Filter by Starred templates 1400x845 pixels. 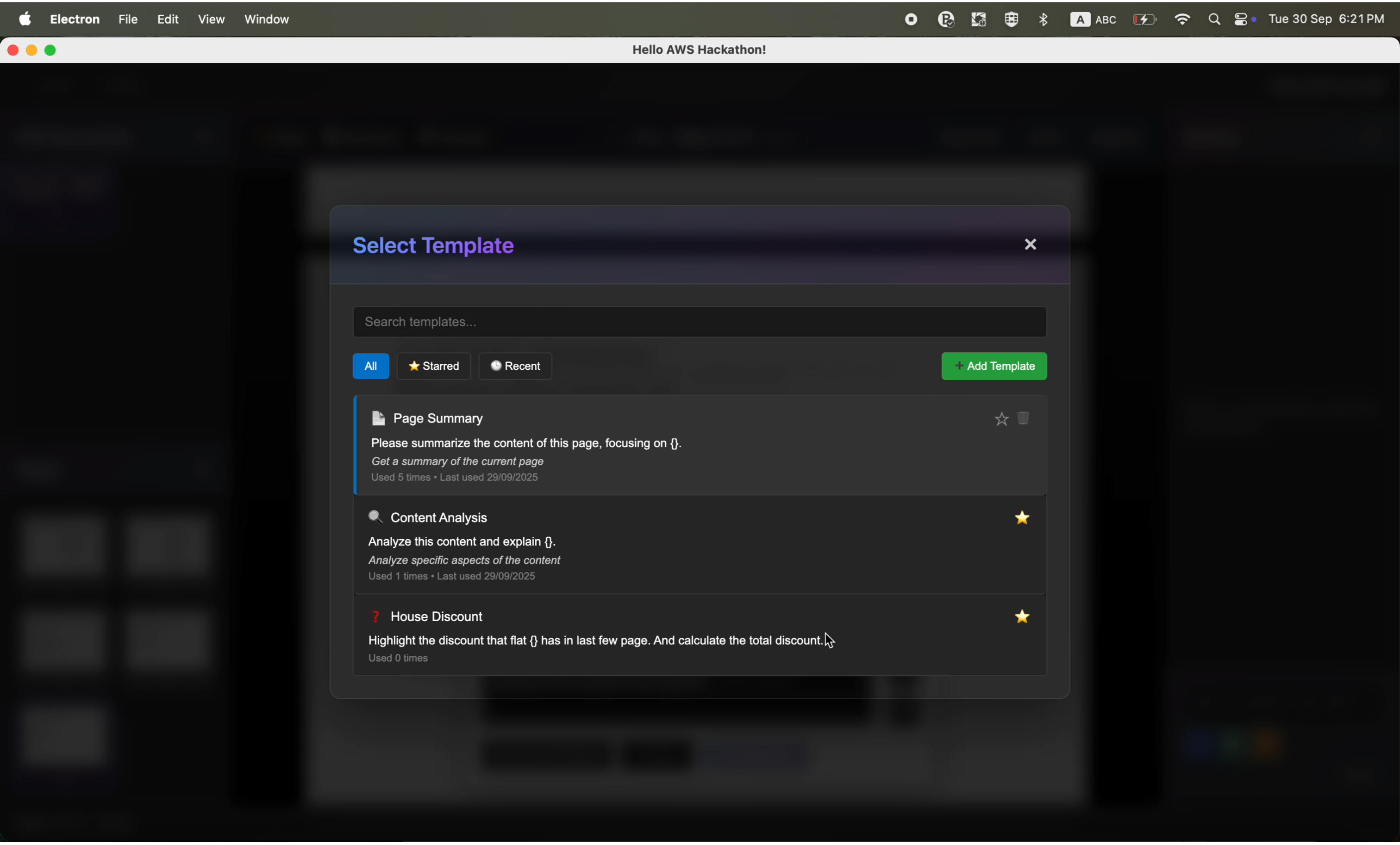tap(434, 367)
